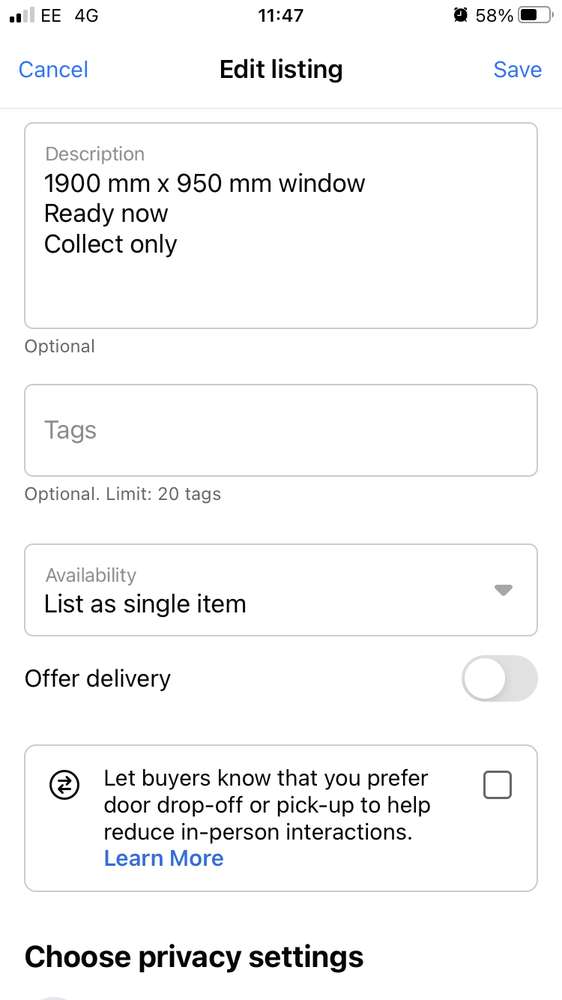Open the Learn More link
Image resolution: width=562 pixels, height=1000 pixels.
point(163,858)
